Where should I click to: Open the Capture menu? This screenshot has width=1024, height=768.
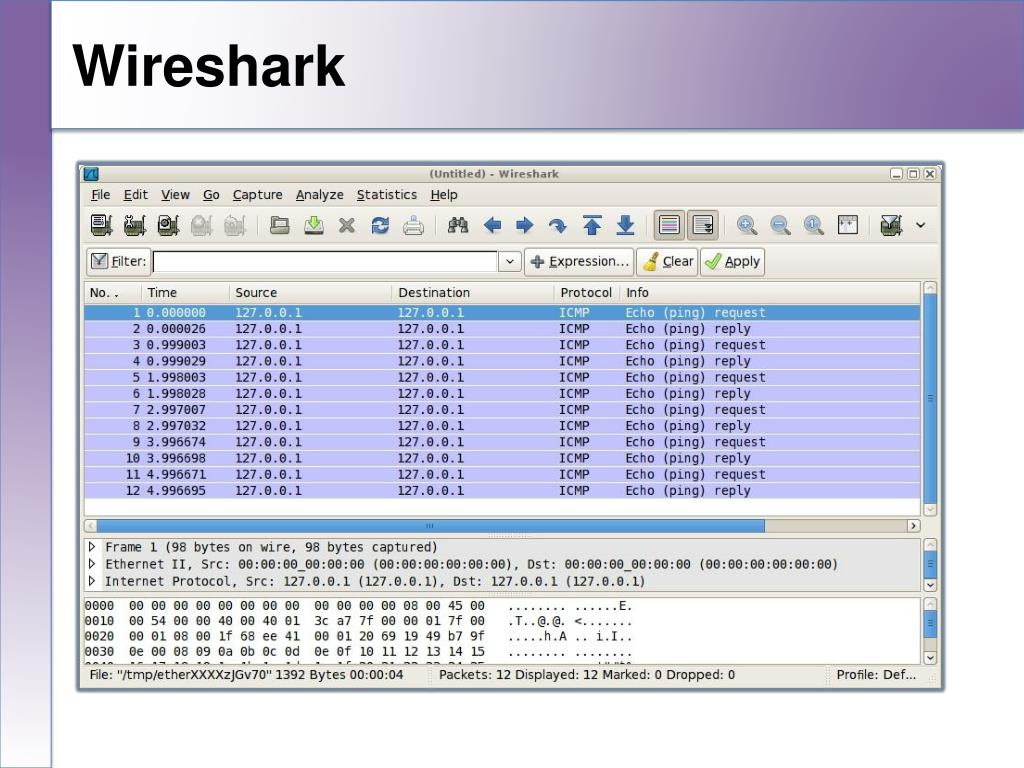(257, 195)
